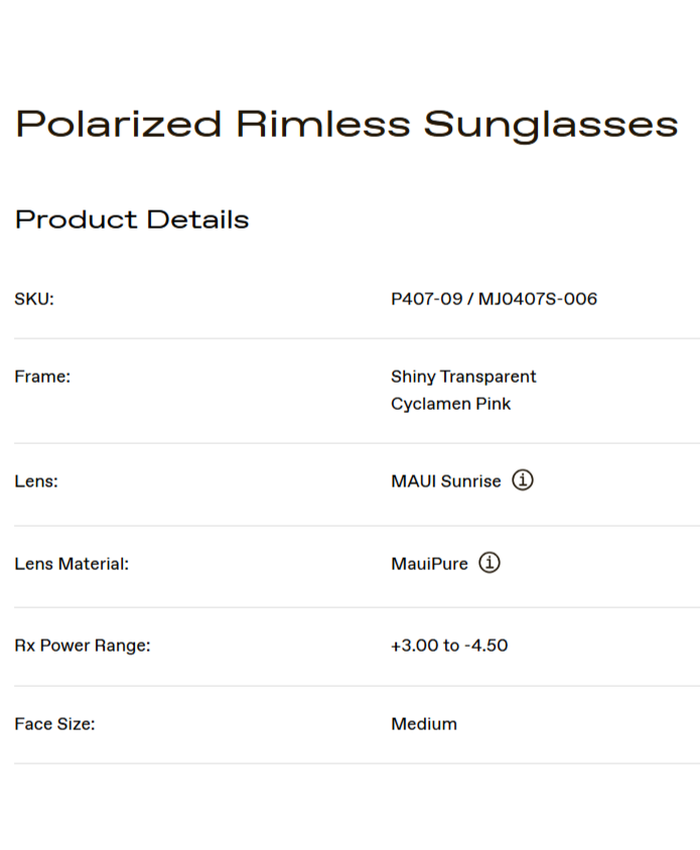700x850 pixels.
Task: Select the Product Details heading
Action: (x=132, y=220)
